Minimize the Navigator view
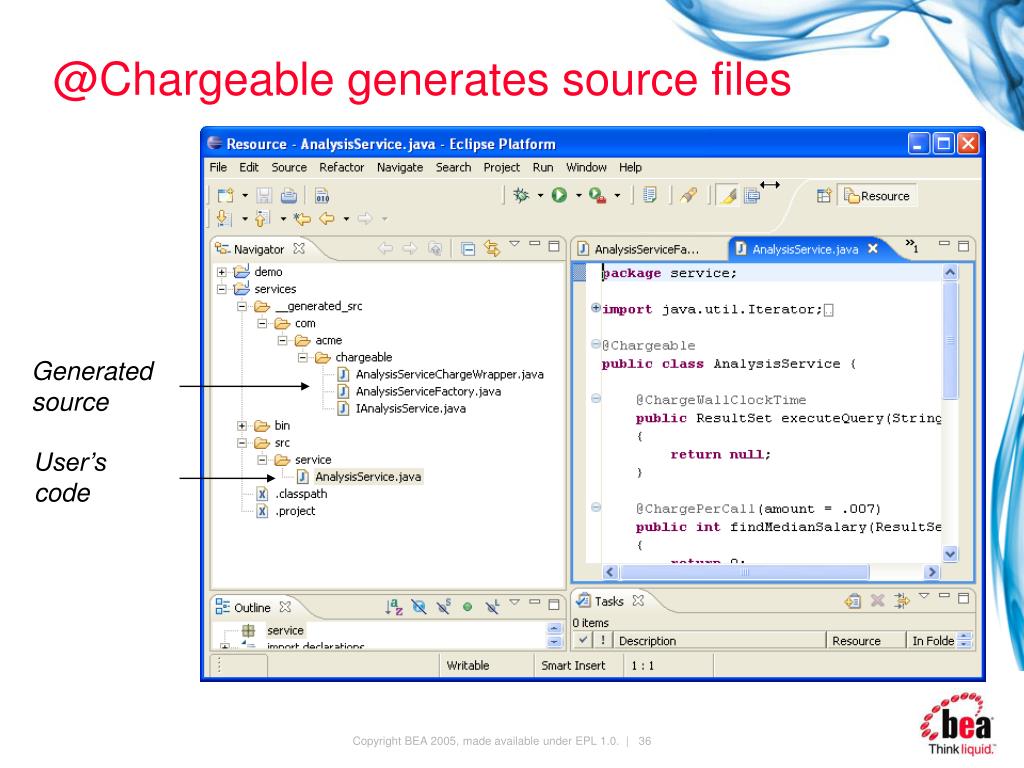Screen dimensions: 1024x768 click(x=535, y=244)
